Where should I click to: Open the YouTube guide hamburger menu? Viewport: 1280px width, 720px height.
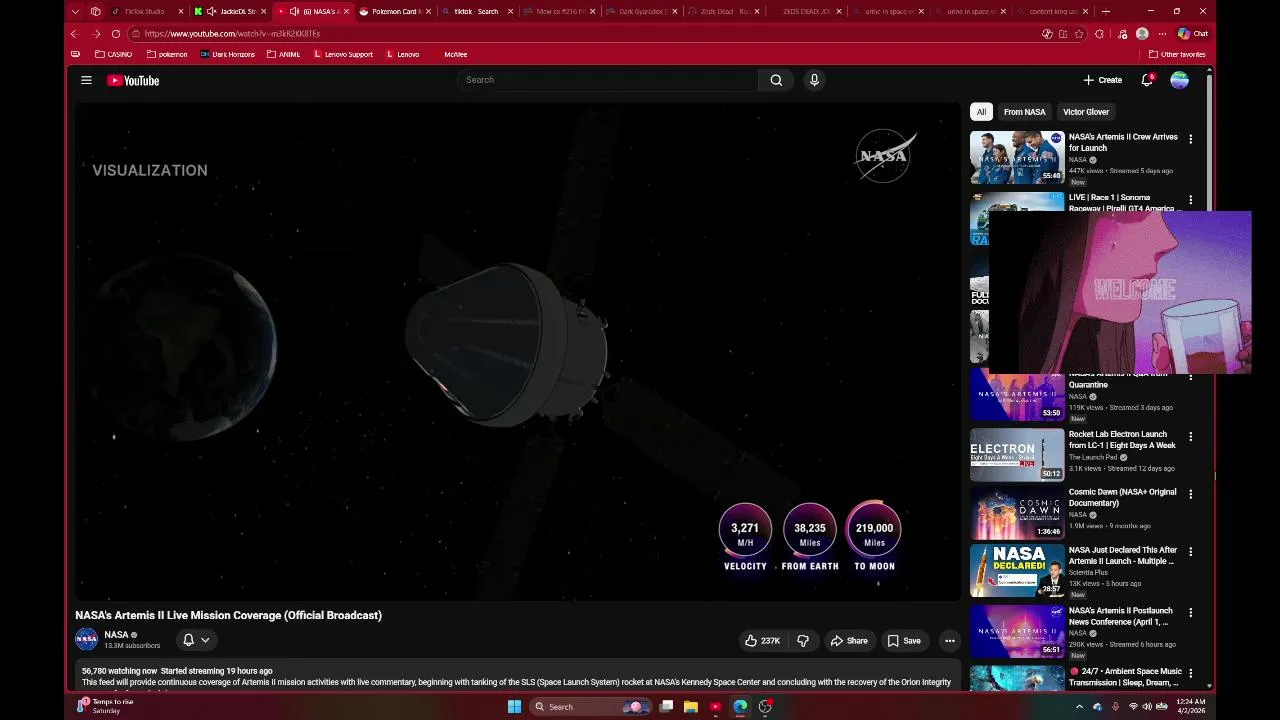pos(86,80)
